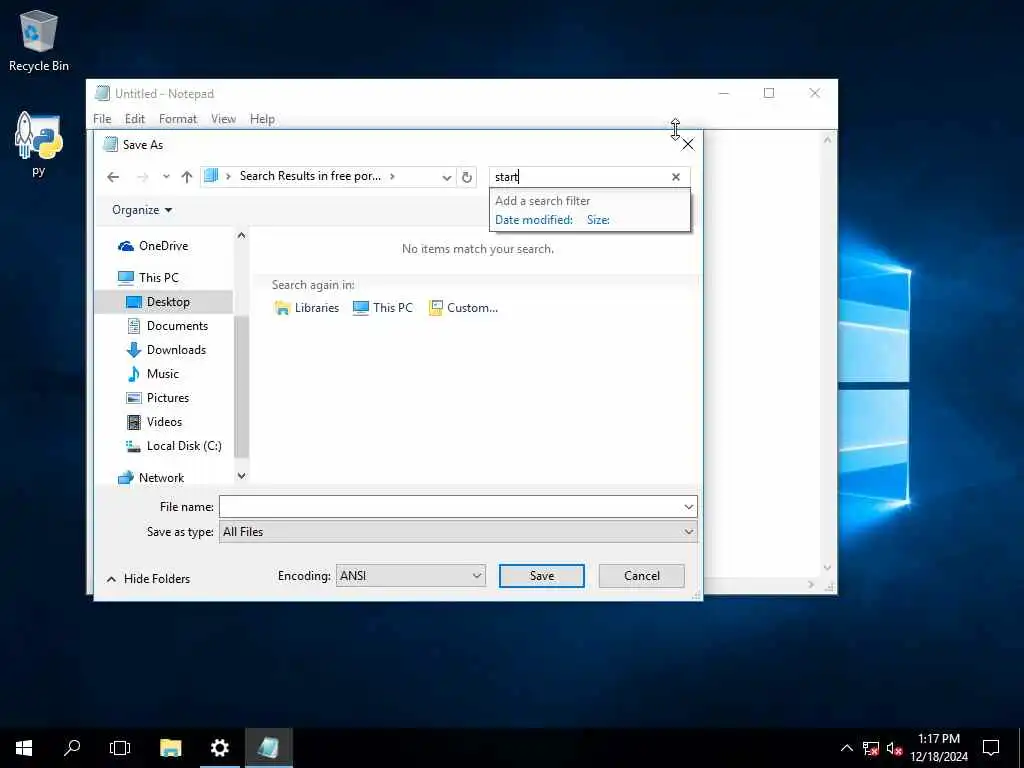Viewport: 1024px width, 768px height.
Task: Expand the address bar previous locations dropdown
Action: point(447,177)
